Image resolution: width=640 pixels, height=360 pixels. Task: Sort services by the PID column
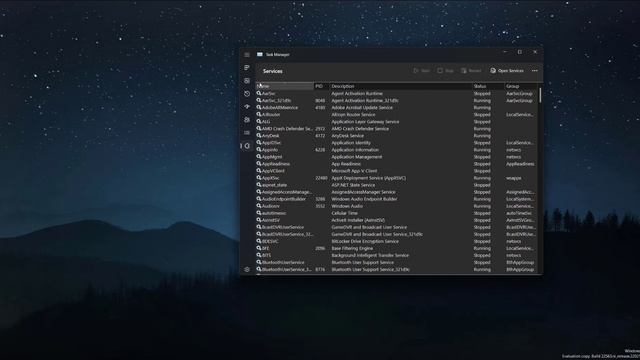click(x=322, y=86)
